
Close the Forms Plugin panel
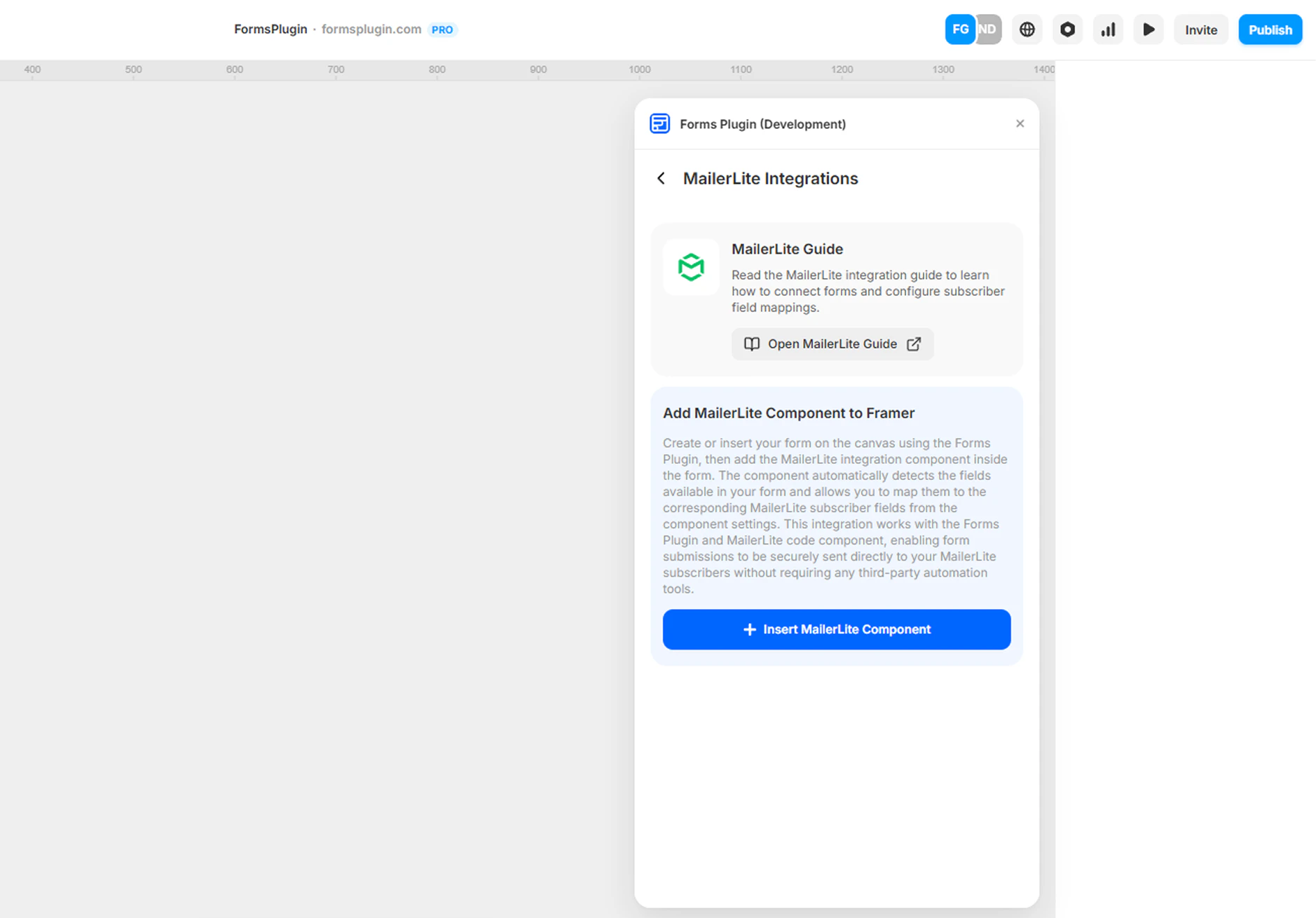click(x=1020, y=123)
